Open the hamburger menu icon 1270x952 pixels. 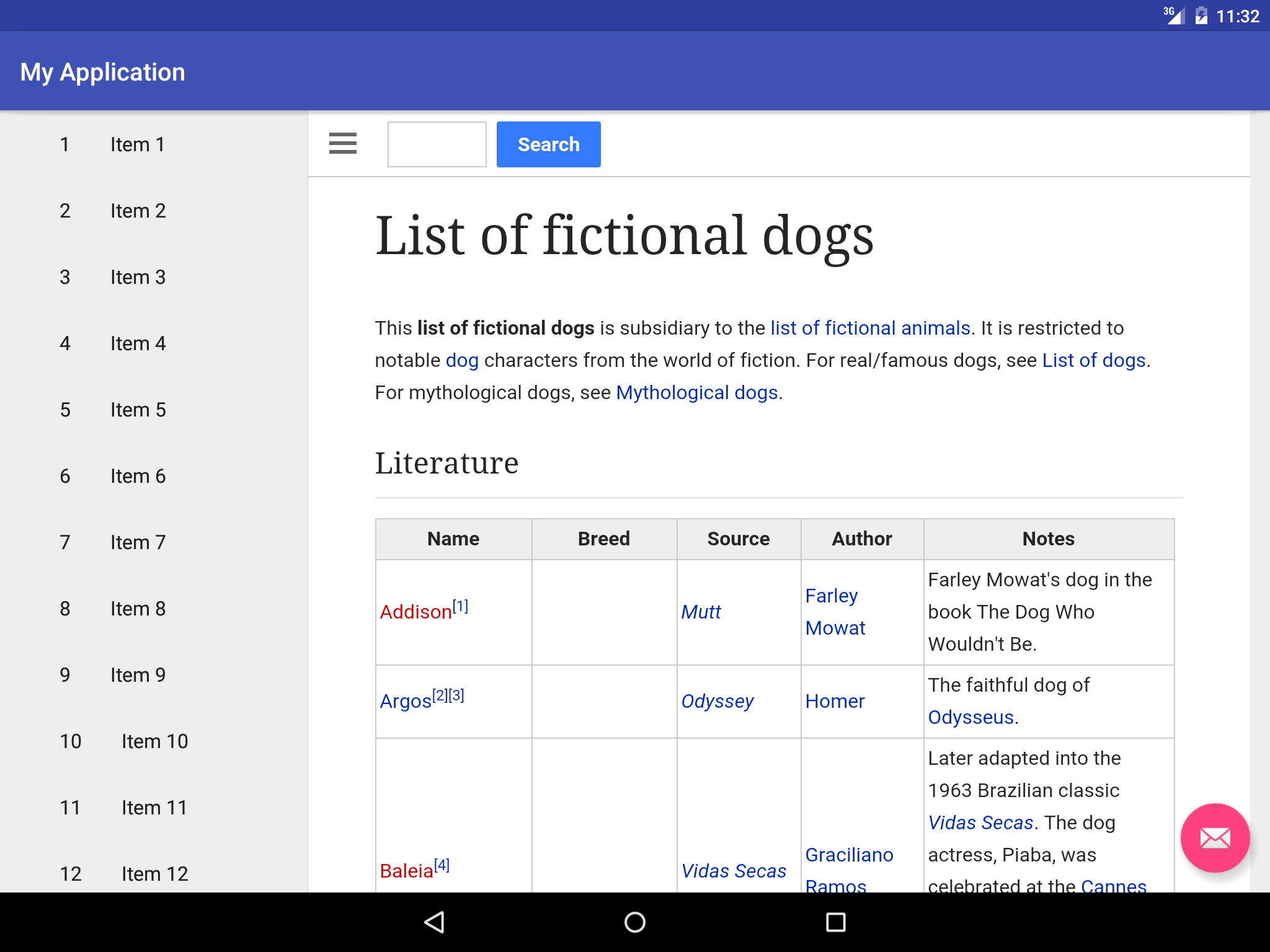pos(342,144)
